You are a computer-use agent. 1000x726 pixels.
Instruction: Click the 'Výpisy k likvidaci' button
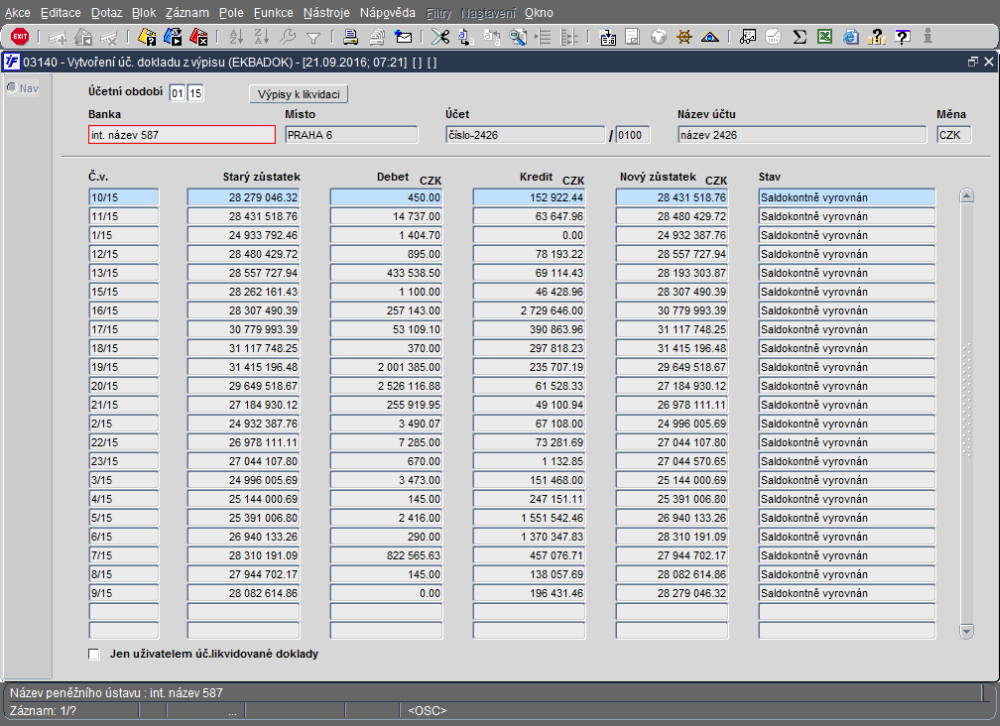pos(298,94)
